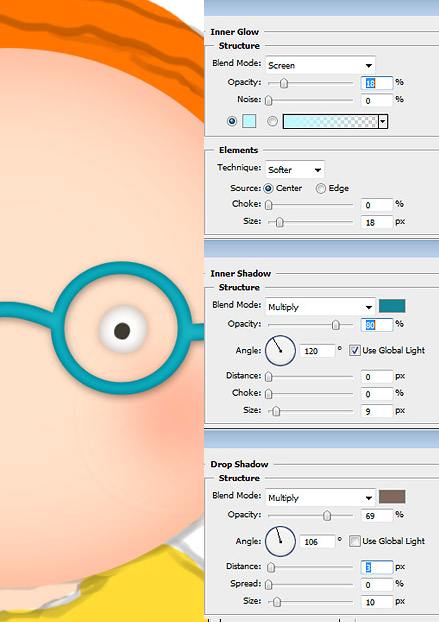This screenshot has width=439, height=622.
Task: Click Inner Shadow Opacity slider handle
Action: point(336,325)
